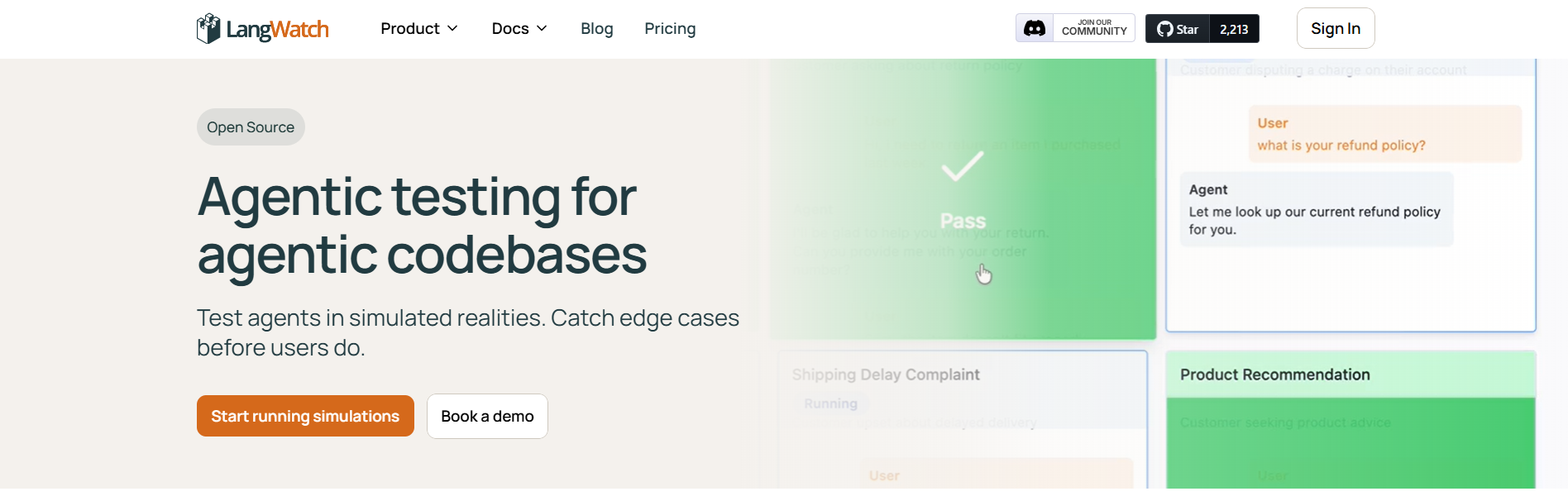Click the LangWatch wordmark text
The image size is (1568, 501).
click(x=277, y=30)
